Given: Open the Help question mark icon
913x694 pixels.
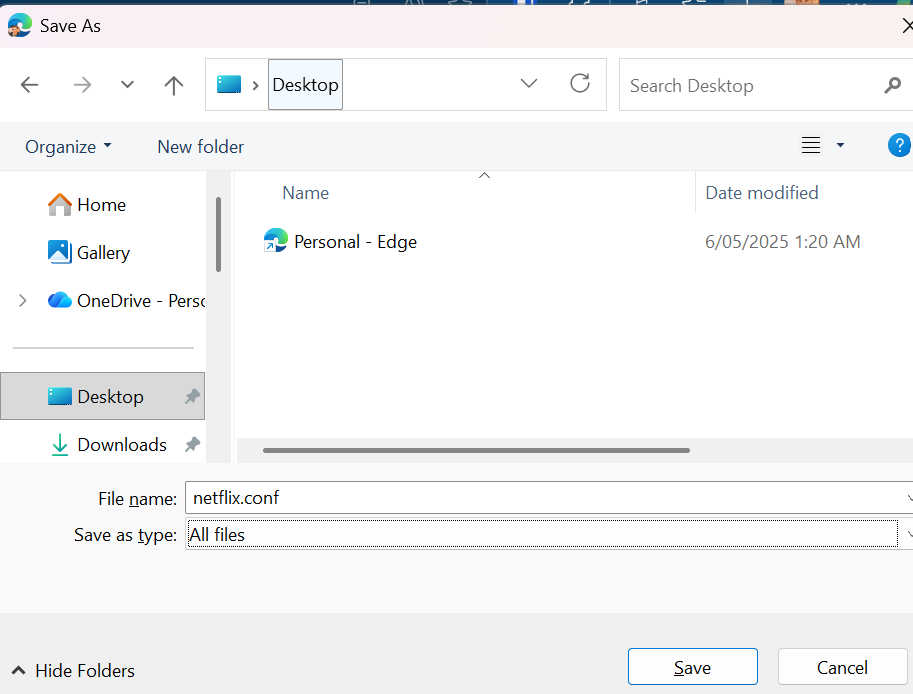Looking at the screenshot, I should coord(899,146).
